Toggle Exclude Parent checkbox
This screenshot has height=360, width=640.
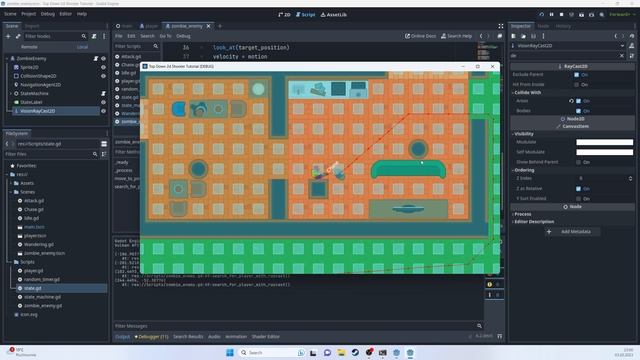point(577,75)
